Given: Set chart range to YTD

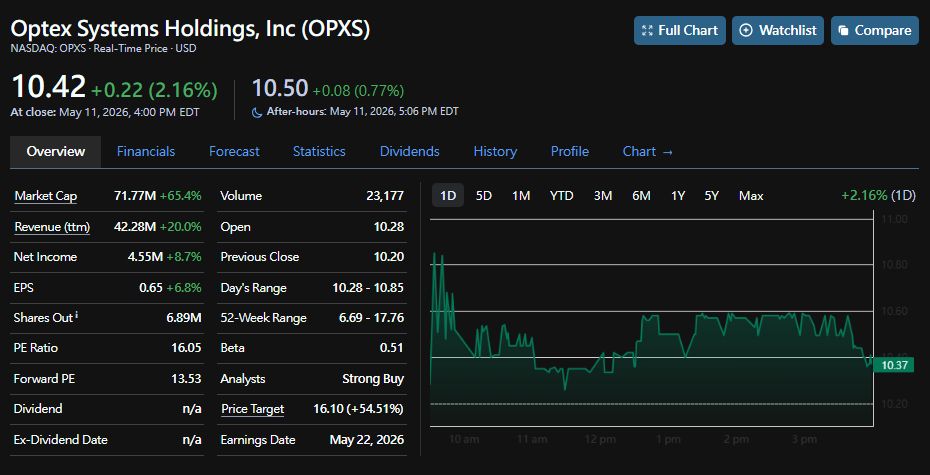Looking at the screenshot, I should pos(561,196).
